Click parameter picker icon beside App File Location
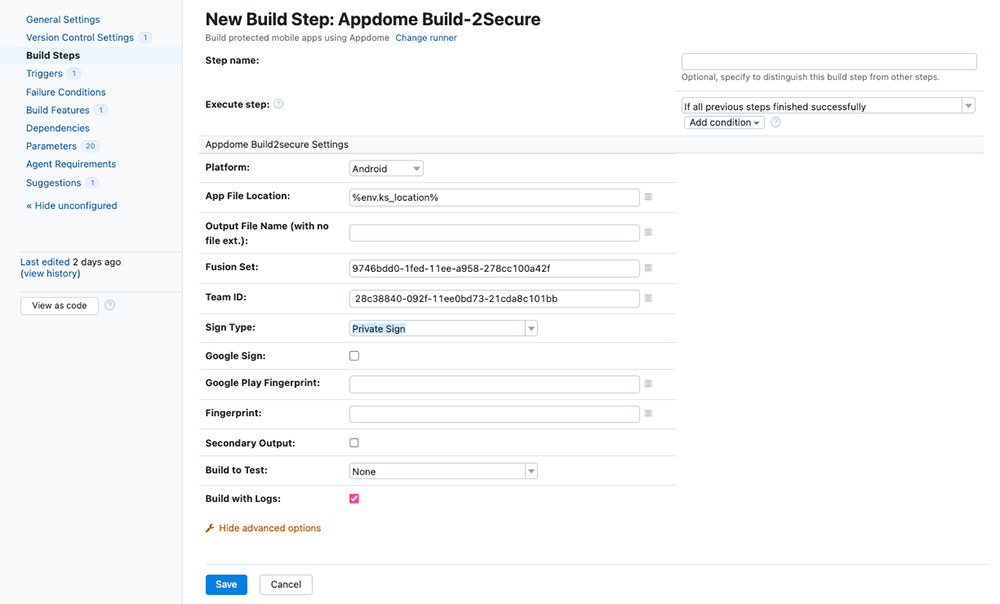Screen dimensions: 1000x604 coord(648,197)
